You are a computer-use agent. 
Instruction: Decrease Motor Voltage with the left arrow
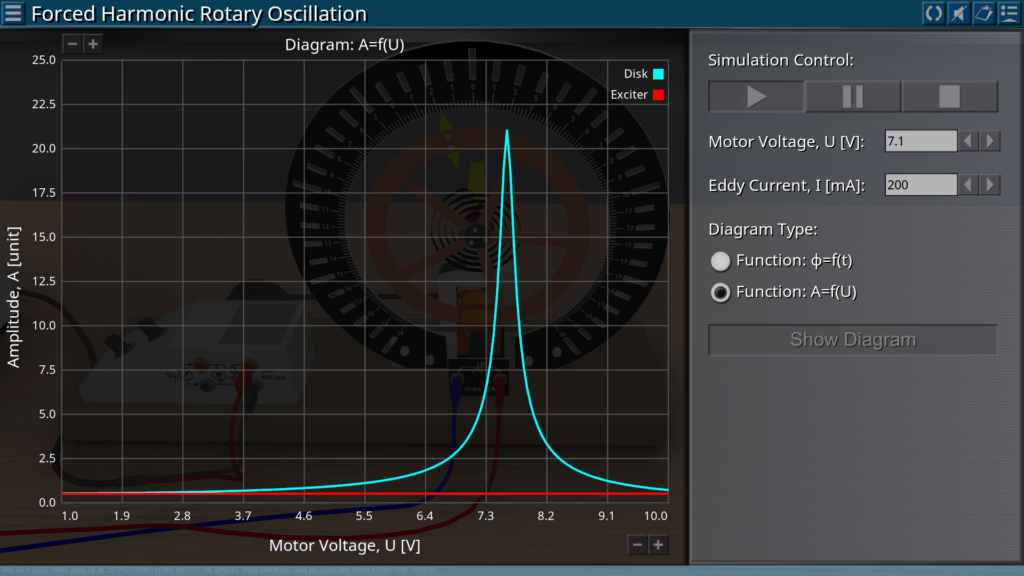coord(968,141)
